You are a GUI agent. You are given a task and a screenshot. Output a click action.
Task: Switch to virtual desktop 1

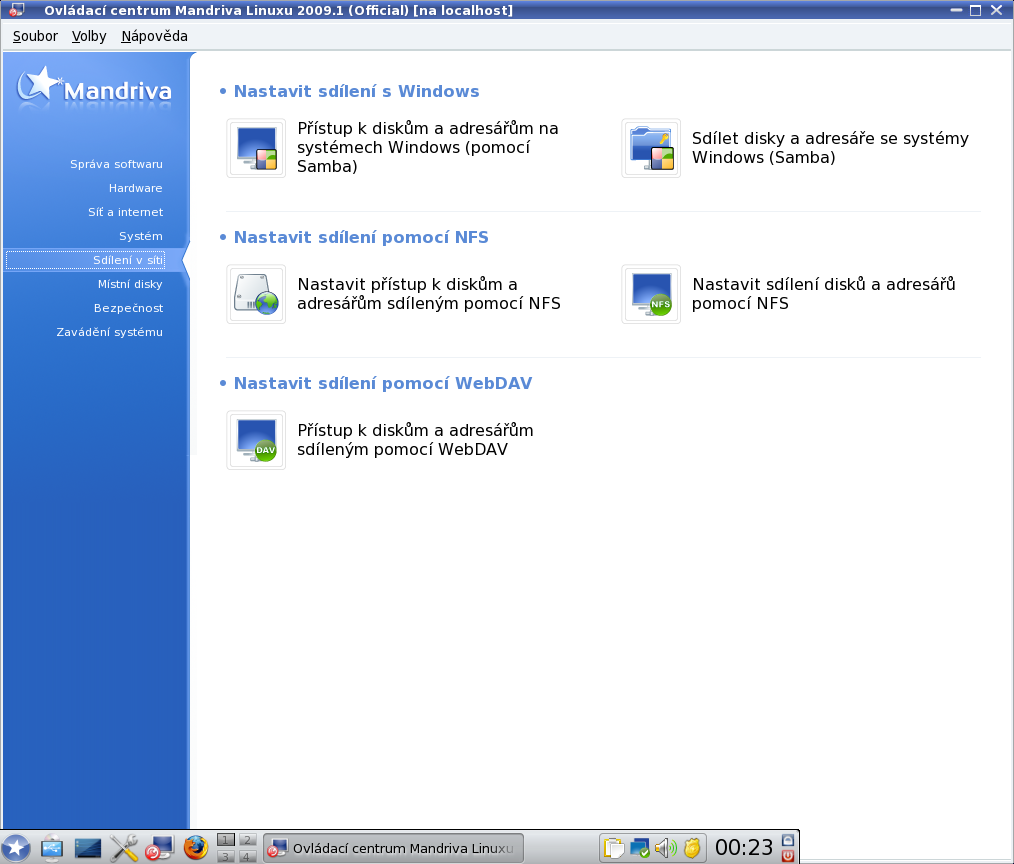tap(226, 840)
